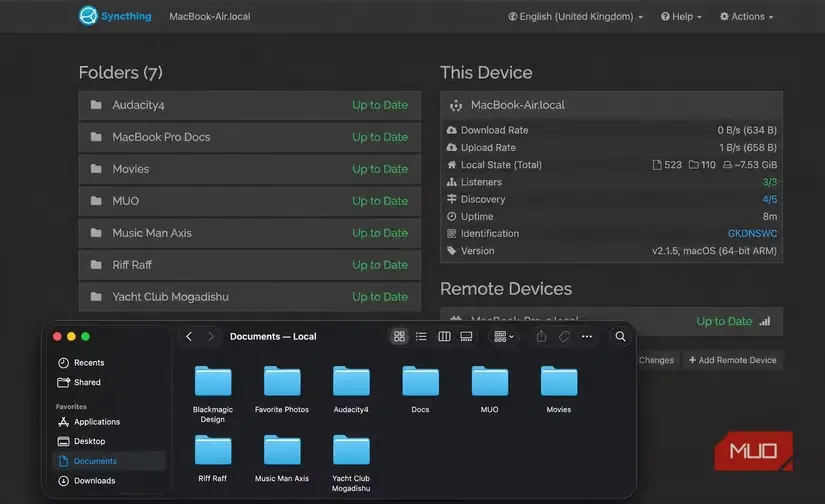Click the Uptime clock icon
Screen dimensions: 825x504
click(x=451, y=216)
